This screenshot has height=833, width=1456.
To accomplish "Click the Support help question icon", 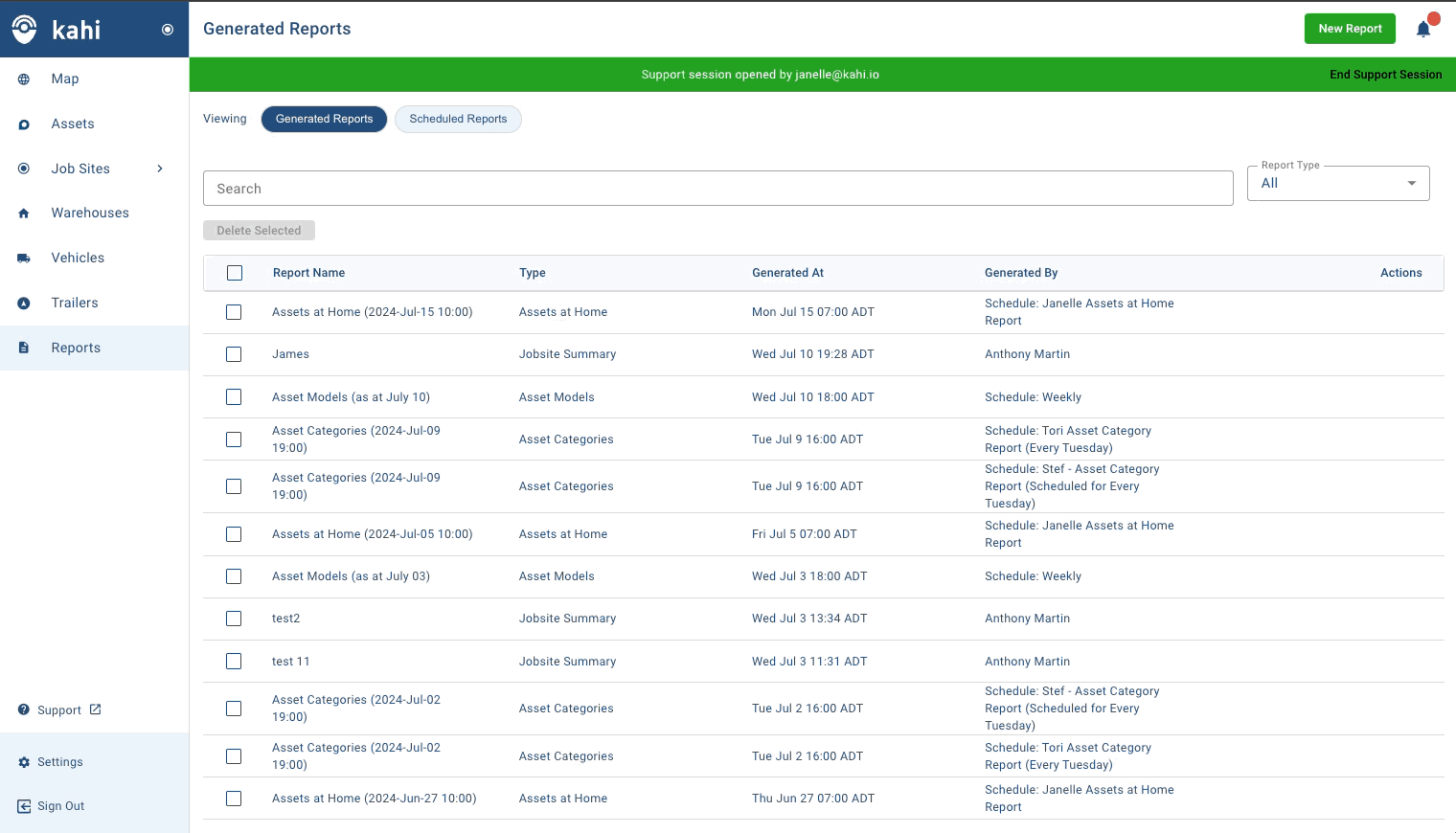I will [24, 709].
